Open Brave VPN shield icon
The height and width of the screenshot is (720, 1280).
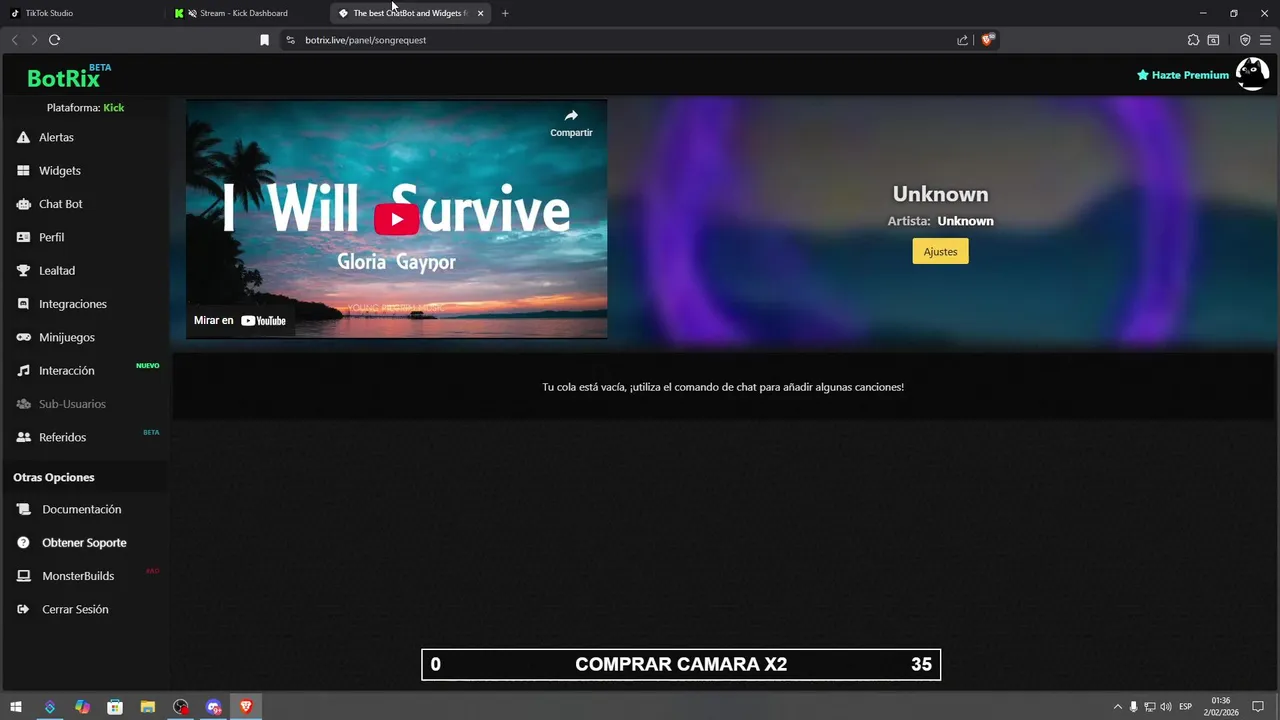pyautogui.click(x=1245, y=40)
